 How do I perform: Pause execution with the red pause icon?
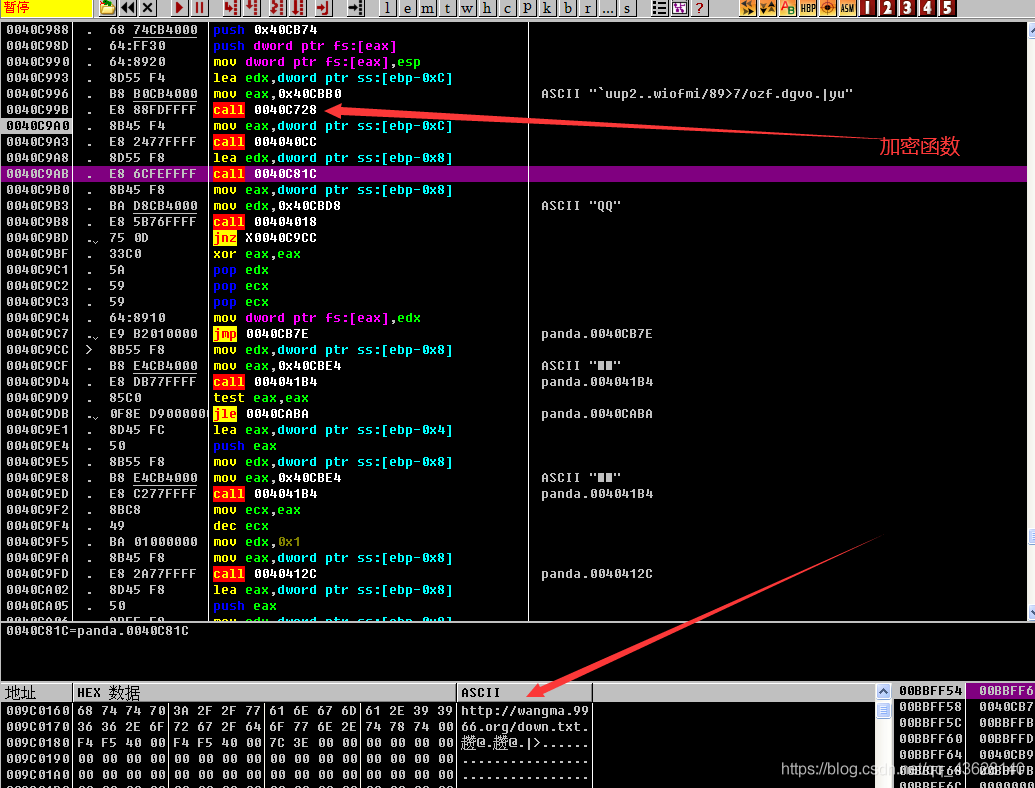click(x=199, y=8)
